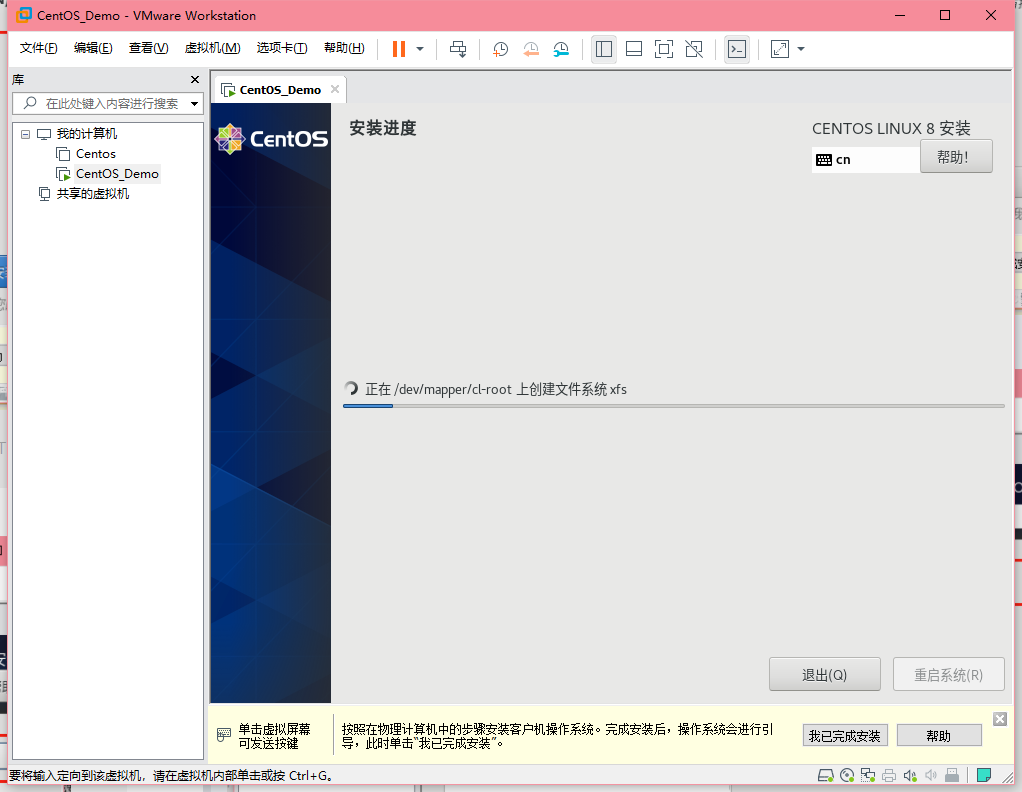Open the snapshot manager
The image size is (1022, 792).
(x=561, y=49)
